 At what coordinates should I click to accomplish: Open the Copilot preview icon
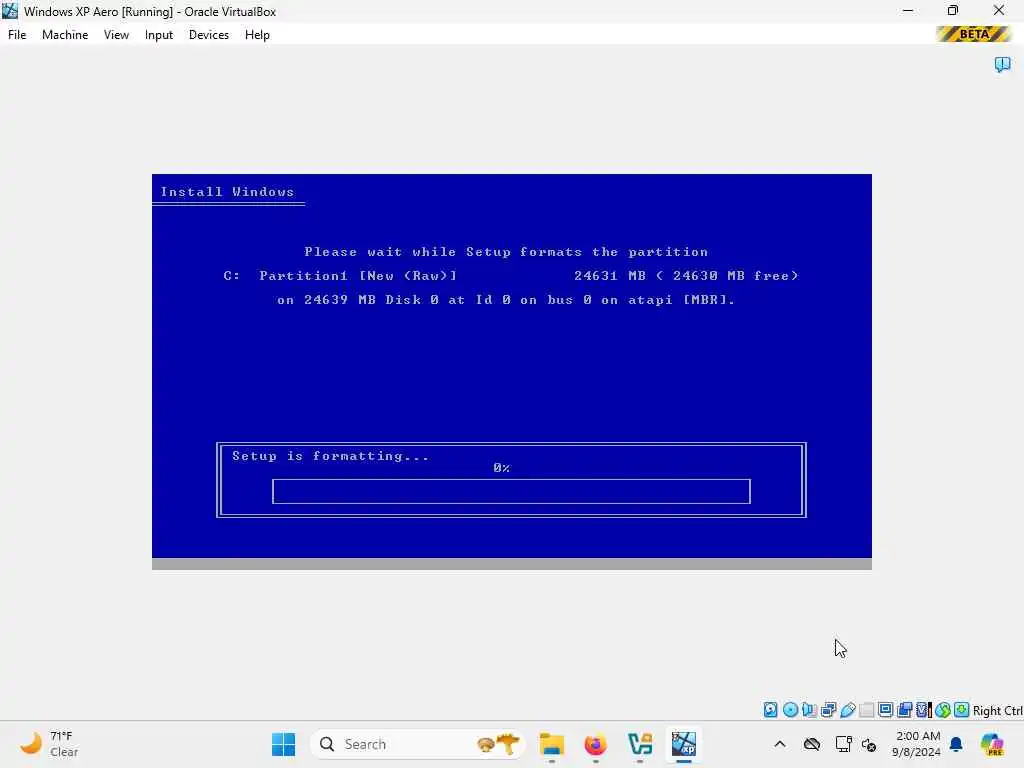click(x=992, y=744)
